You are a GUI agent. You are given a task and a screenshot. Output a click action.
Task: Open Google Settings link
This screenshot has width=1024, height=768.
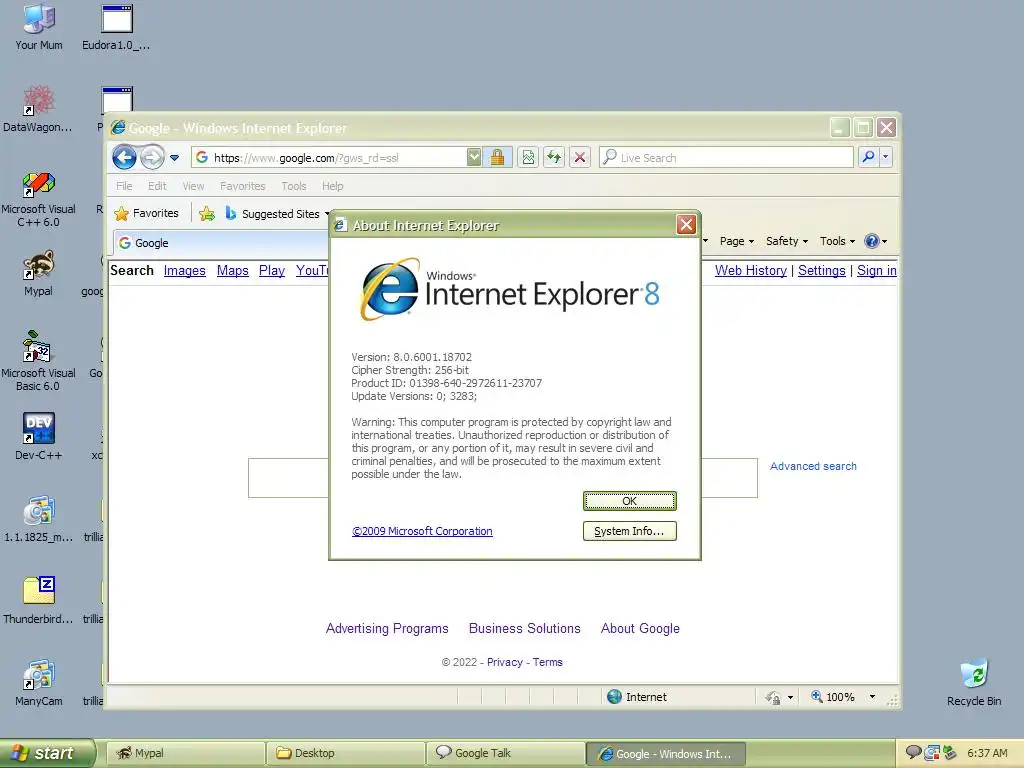click(x=822, y=270)
